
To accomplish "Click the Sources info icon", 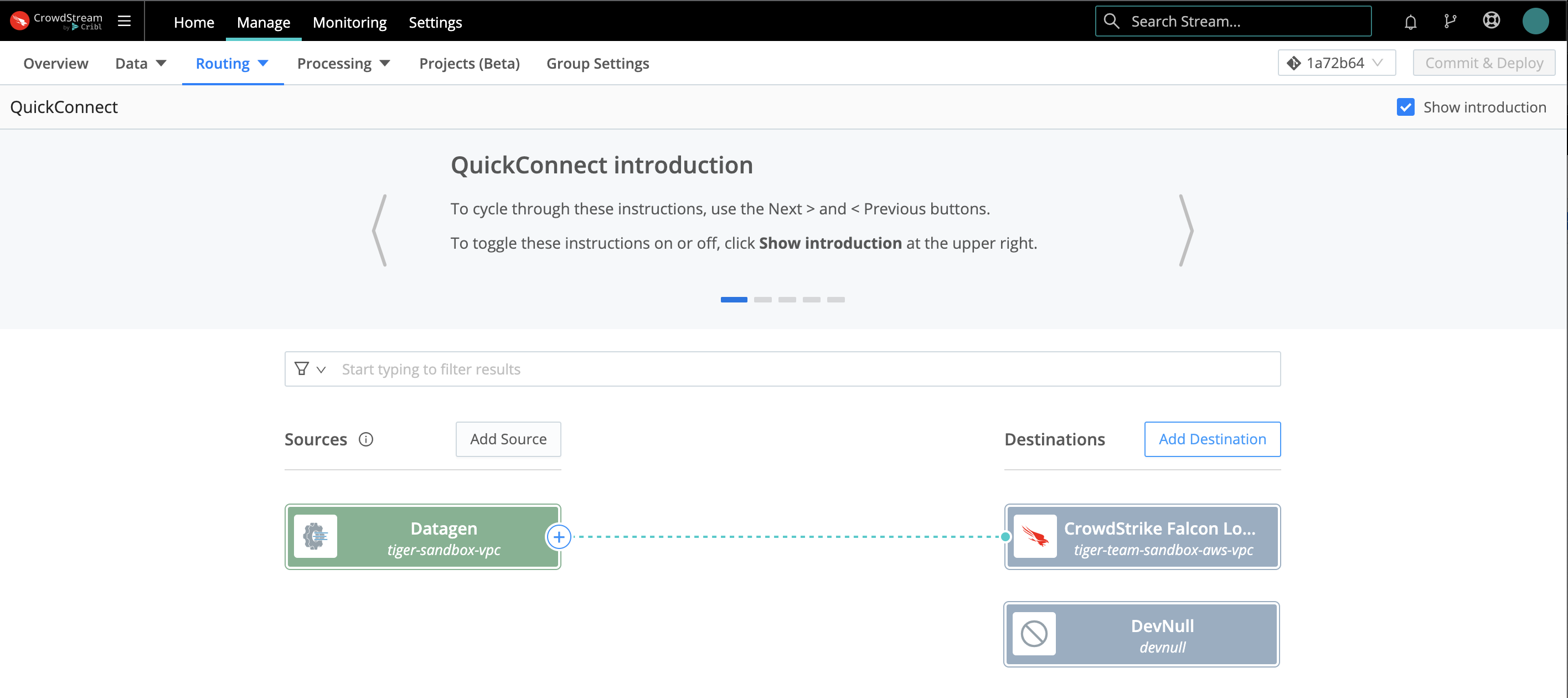I will pos(367,439).
